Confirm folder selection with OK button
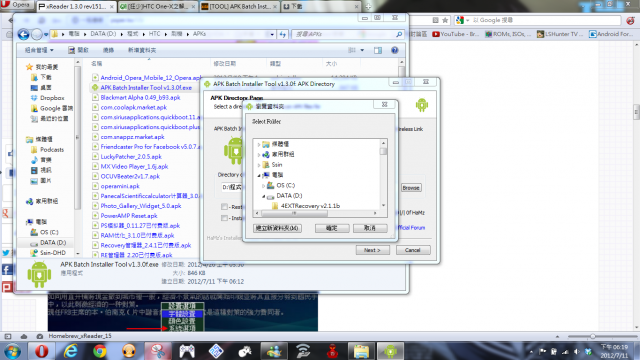 (x=332, y=228)
